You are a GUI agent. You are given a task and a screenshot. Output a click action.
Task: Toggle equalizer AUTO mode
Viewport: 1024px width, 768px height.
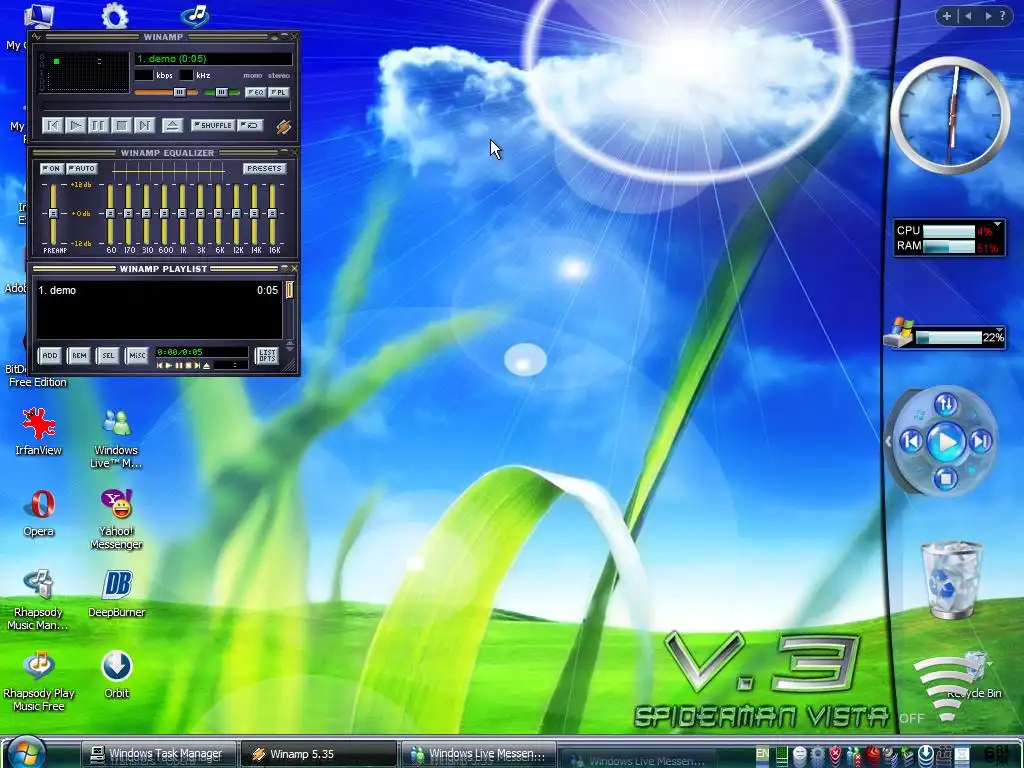[82, 168]
